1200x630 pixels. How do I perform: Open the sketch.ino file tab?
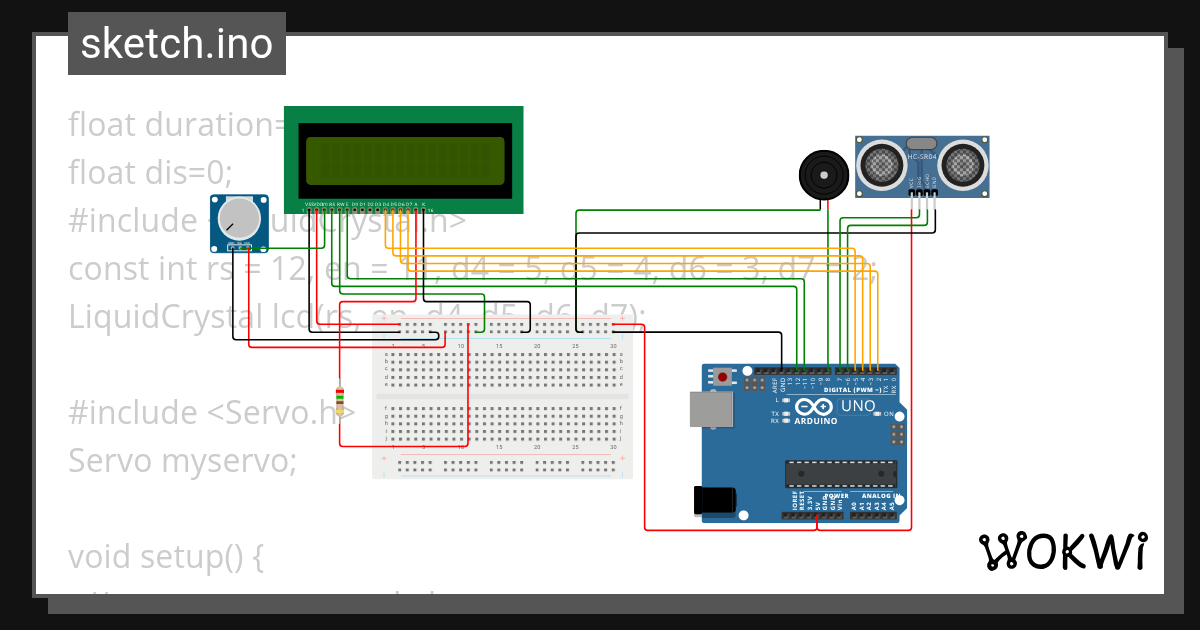177,44
